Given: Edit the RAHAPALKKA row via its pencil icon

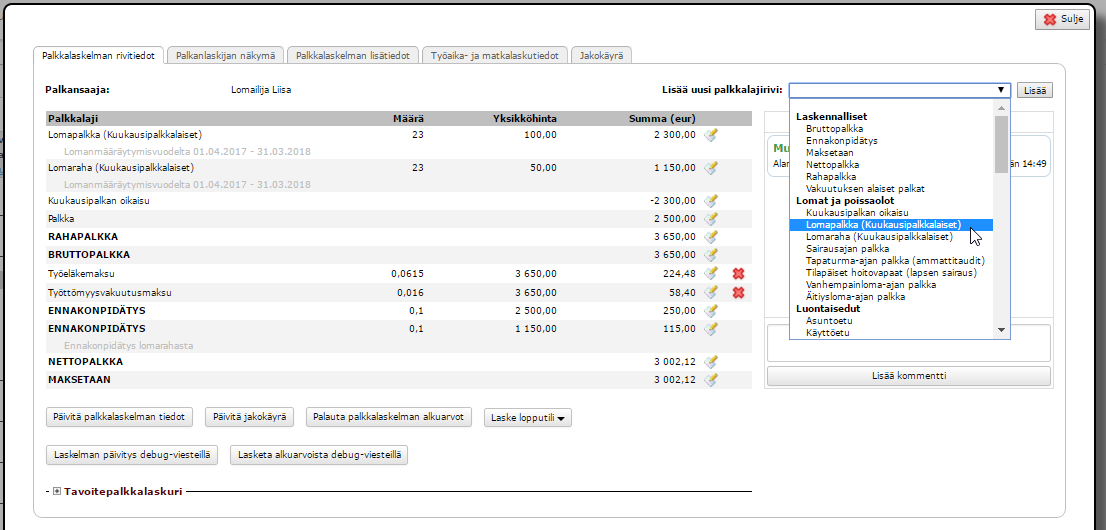Looking at the screenshot, I should pos(711,236).
